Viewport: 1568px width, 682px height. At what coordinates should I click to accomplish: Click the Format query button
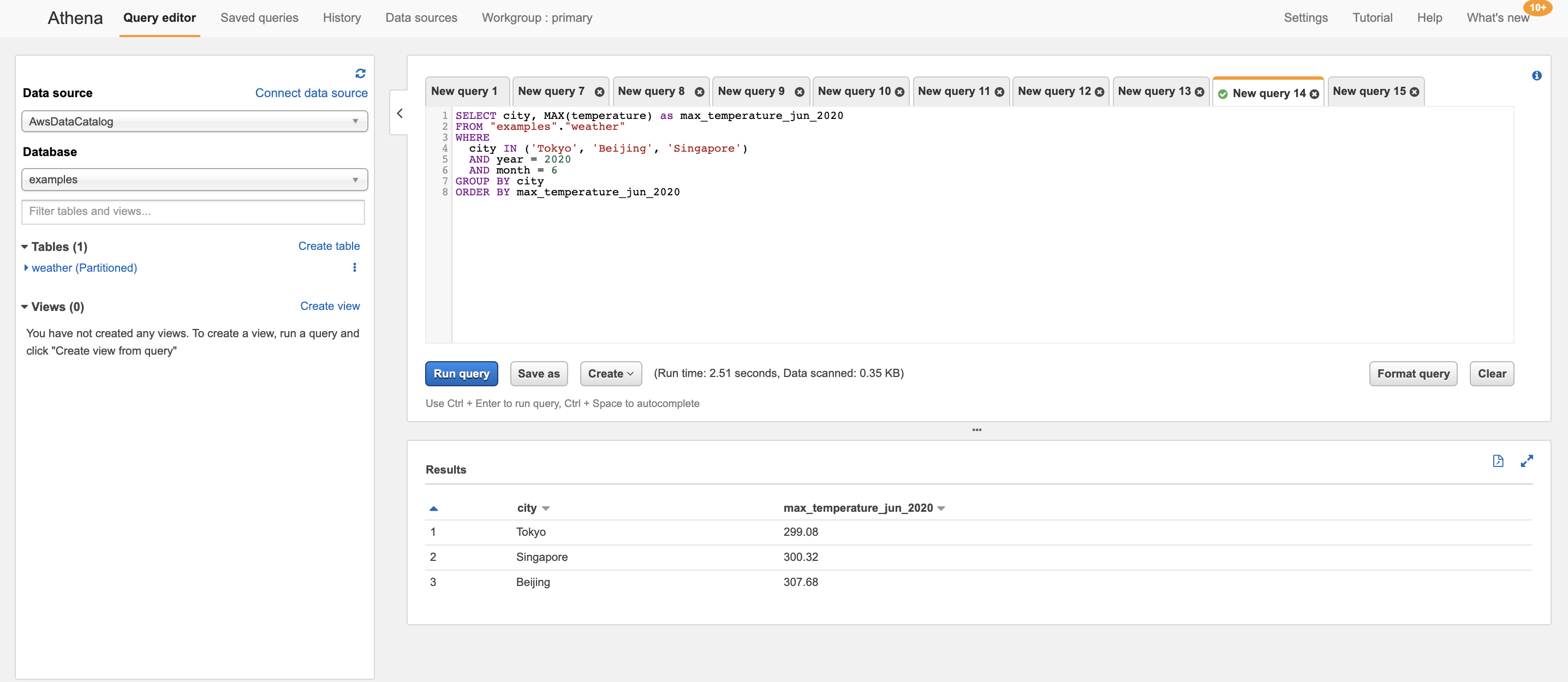[x=1414, y=373]
